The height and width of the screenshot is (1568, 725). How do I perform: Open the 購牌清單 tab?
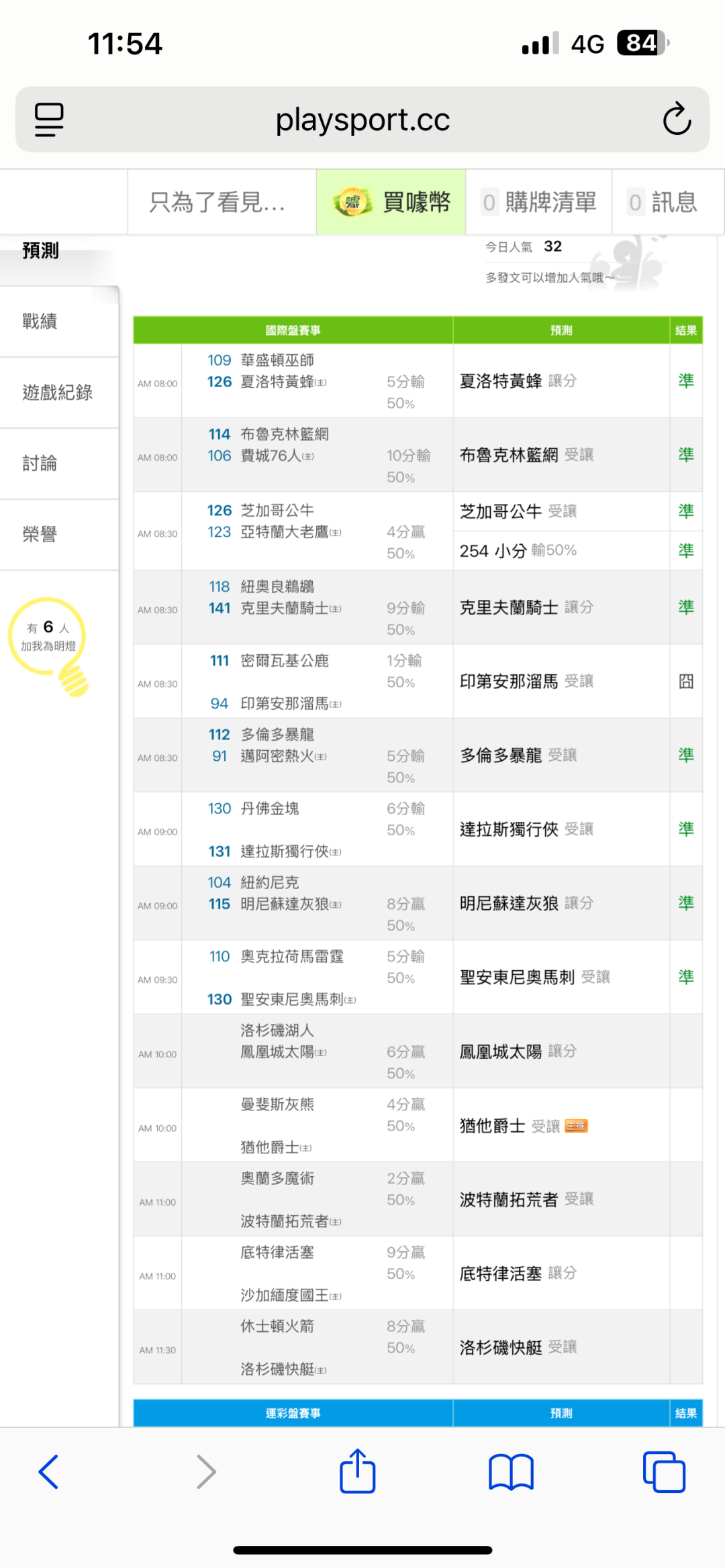pyautogui.click(x=539, y=202)
